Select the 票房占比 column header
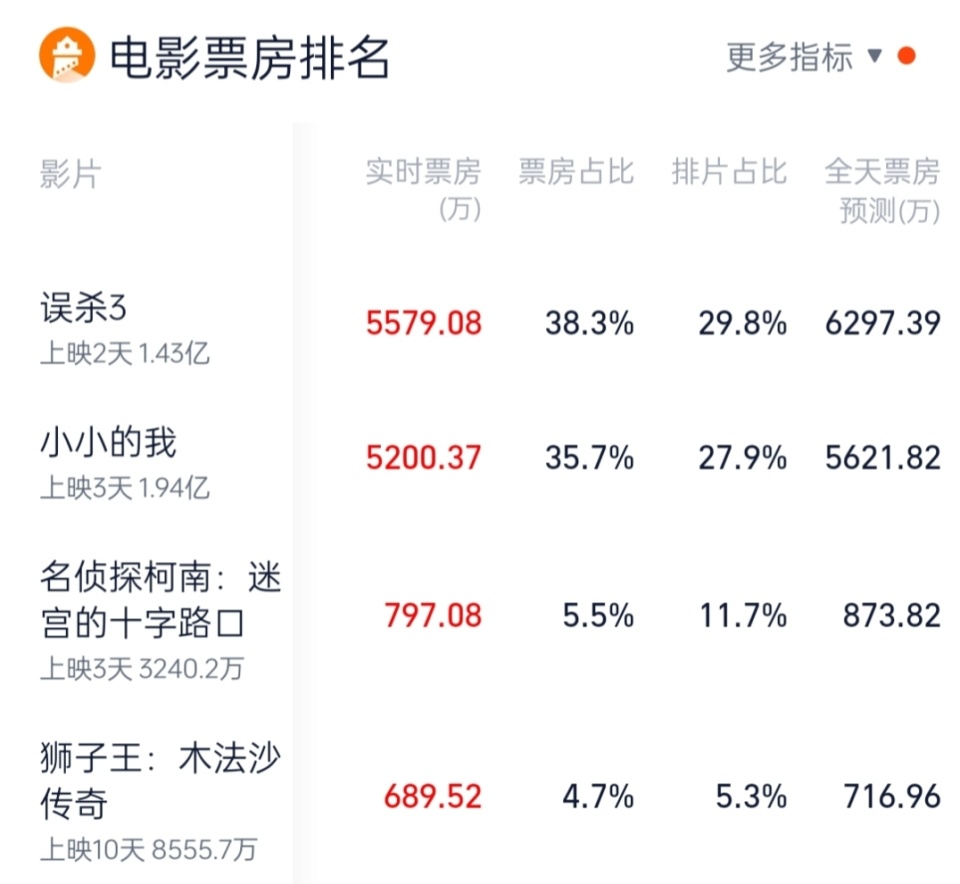The width and height of the screenshot is (960, 884). [576, 171]
